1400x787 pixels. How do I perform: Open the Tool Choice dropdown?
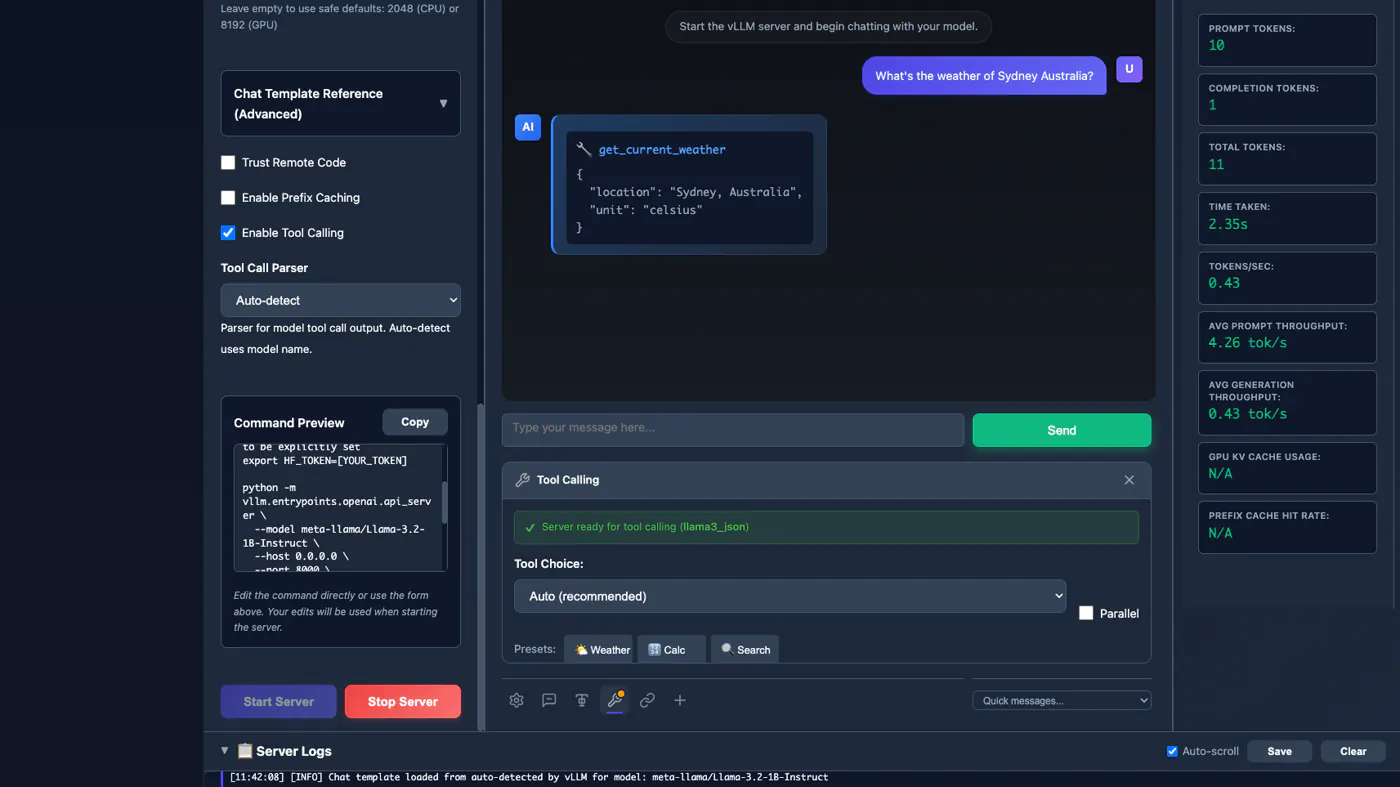click(790, 596)
